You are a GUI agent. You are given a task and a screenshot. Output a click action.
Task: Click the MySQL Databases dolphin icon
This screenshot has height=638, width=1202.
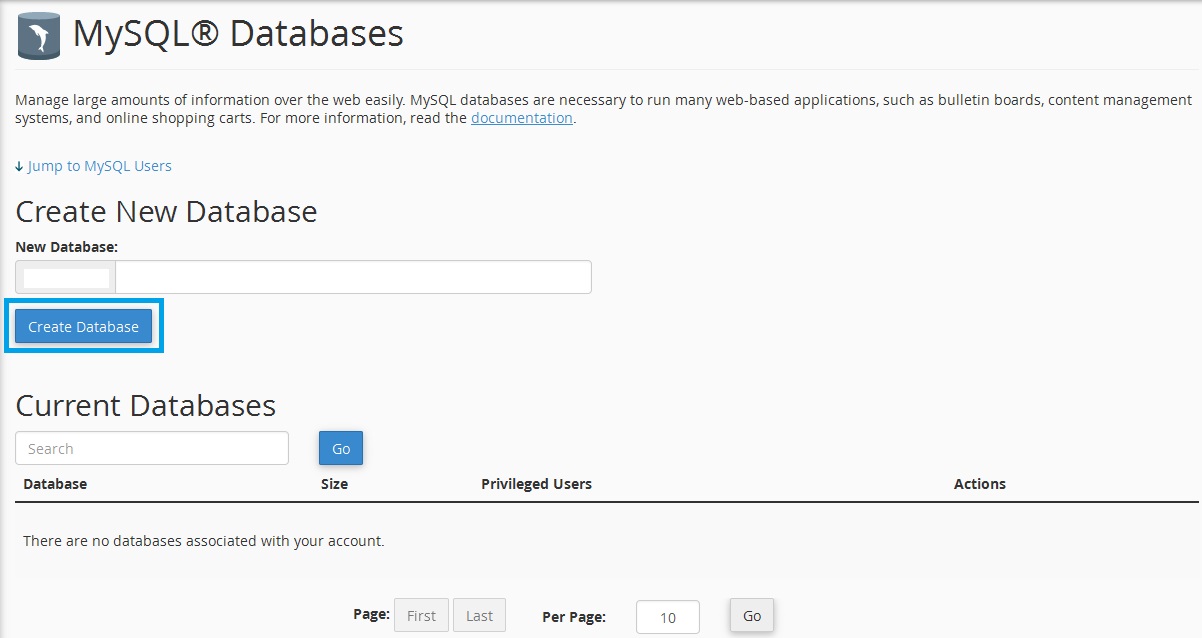(37, 34)
